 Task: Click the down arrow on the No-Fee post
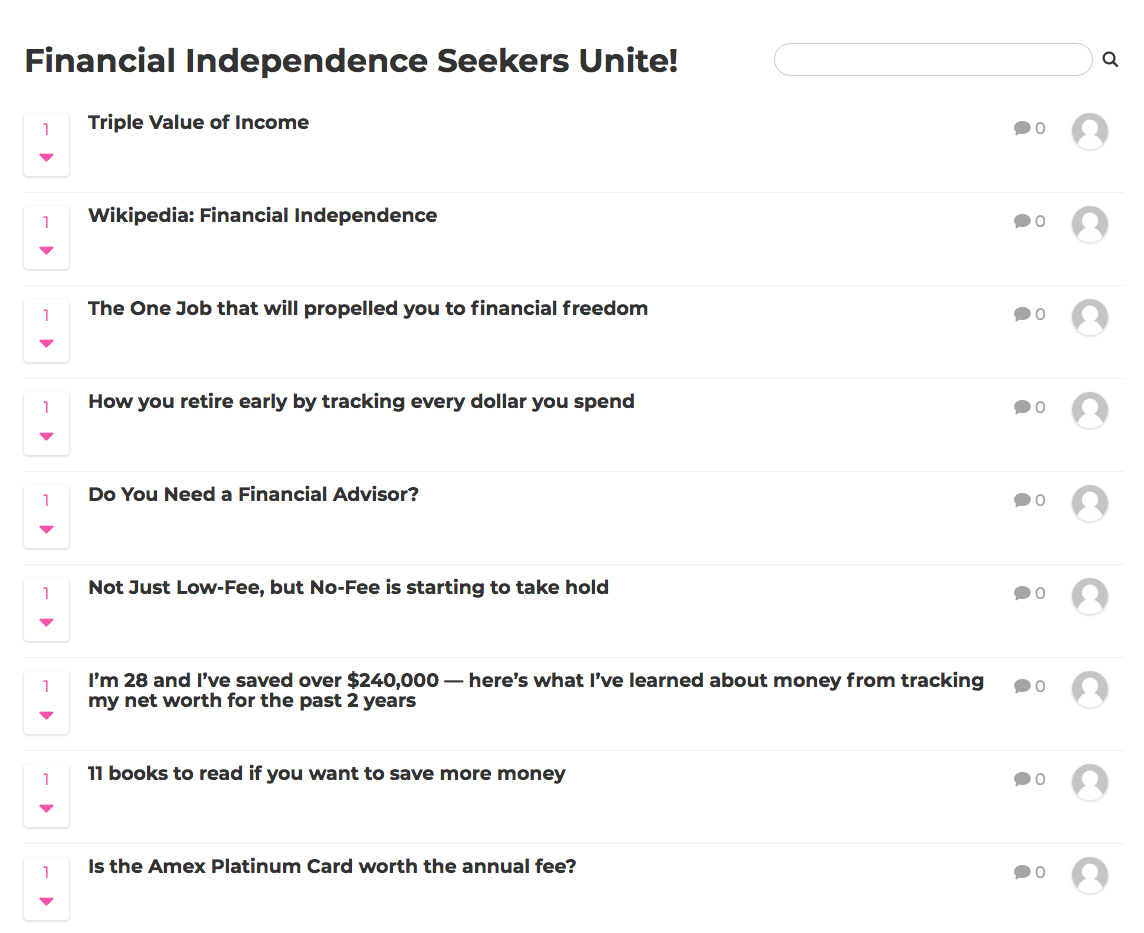(46, 622)
